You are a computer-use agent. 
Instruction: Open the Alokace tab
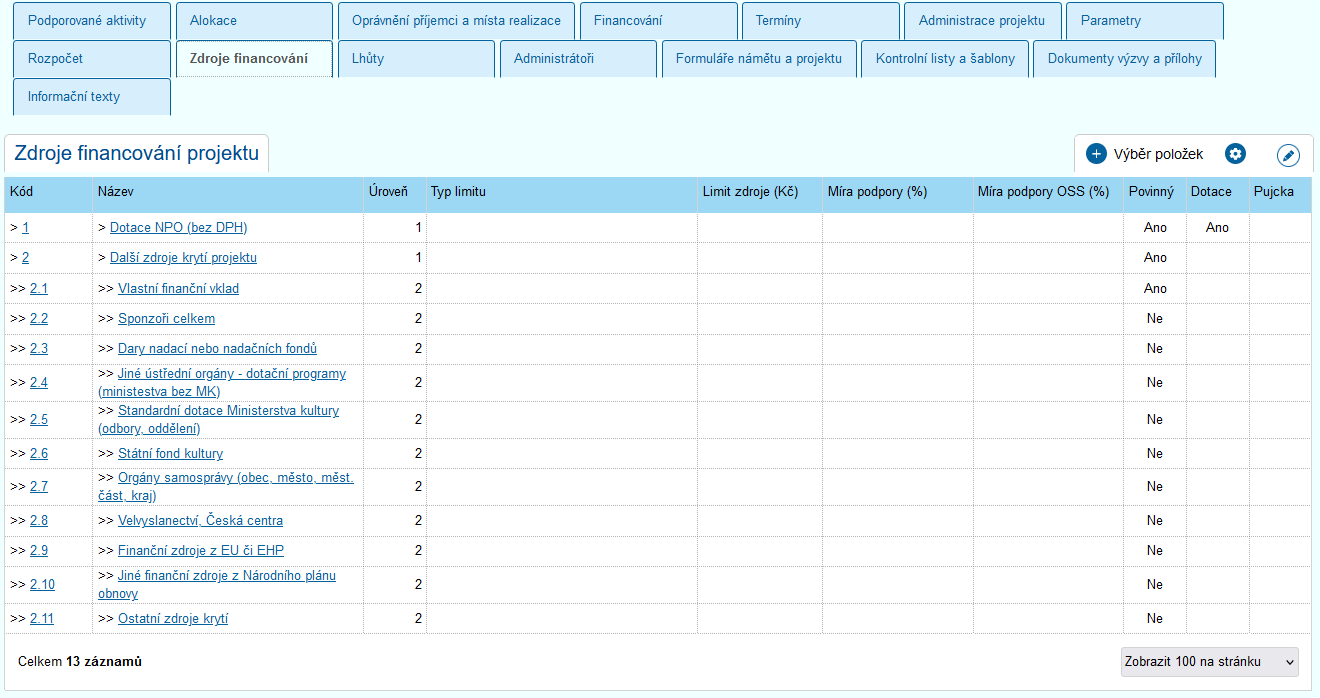pyautogui.click(x=254, y=21)
